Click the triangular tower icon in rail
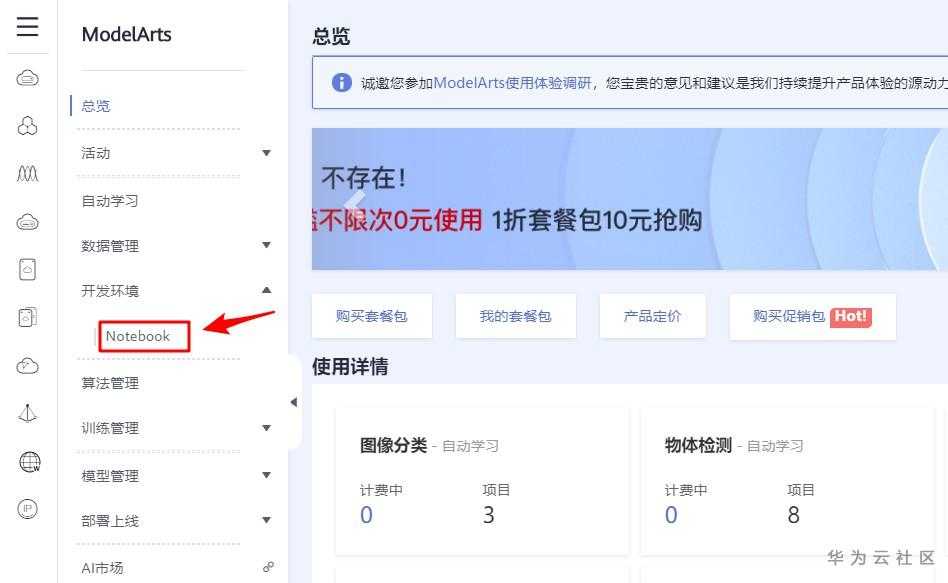The image size is (948, 583). point(27,413)
